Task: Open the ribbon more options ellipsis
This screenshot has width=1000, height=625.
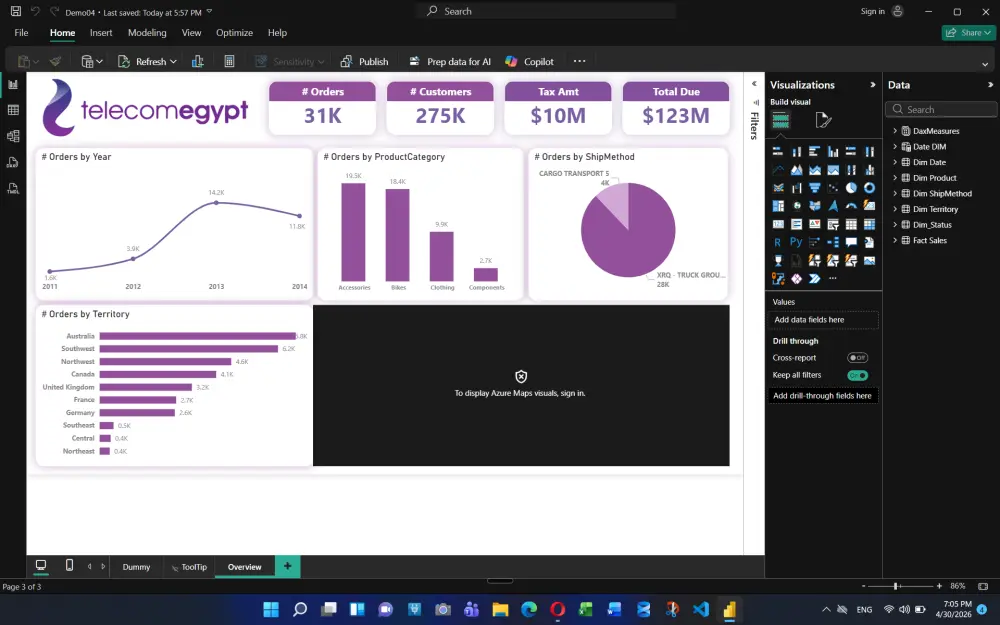Action: coord(579,61)
